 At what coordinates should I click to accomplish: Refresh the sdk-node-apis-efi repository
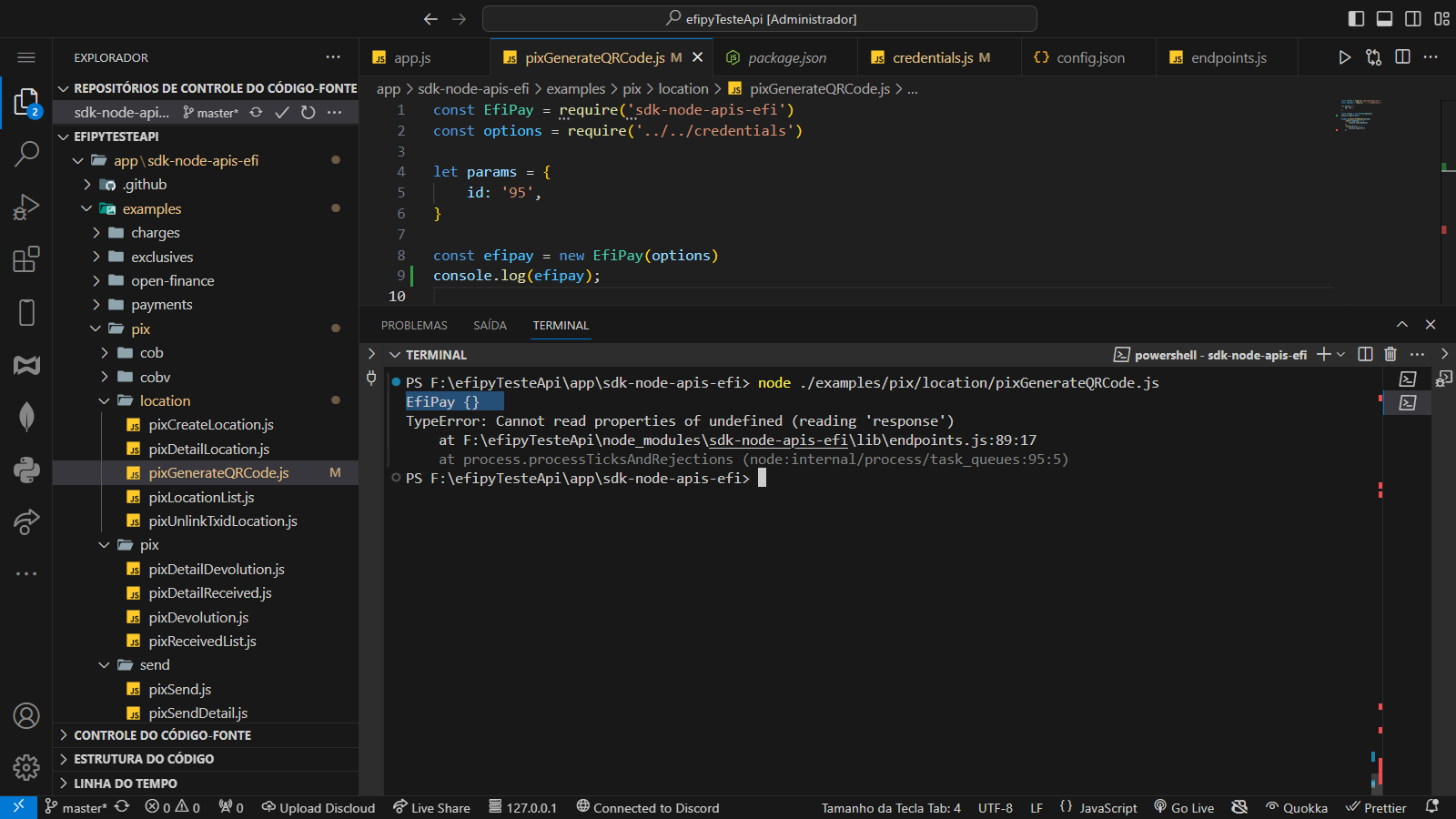pyautogui.click(x=308, y=112)
